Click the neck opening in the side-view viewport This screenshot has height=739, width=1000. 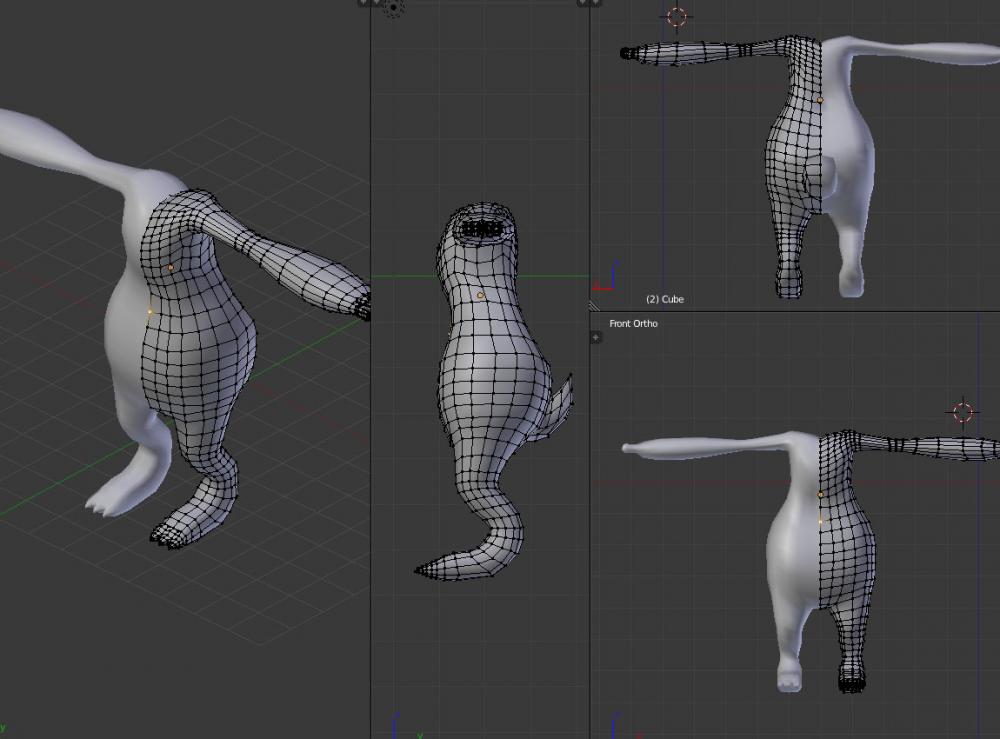click(482, 227)
